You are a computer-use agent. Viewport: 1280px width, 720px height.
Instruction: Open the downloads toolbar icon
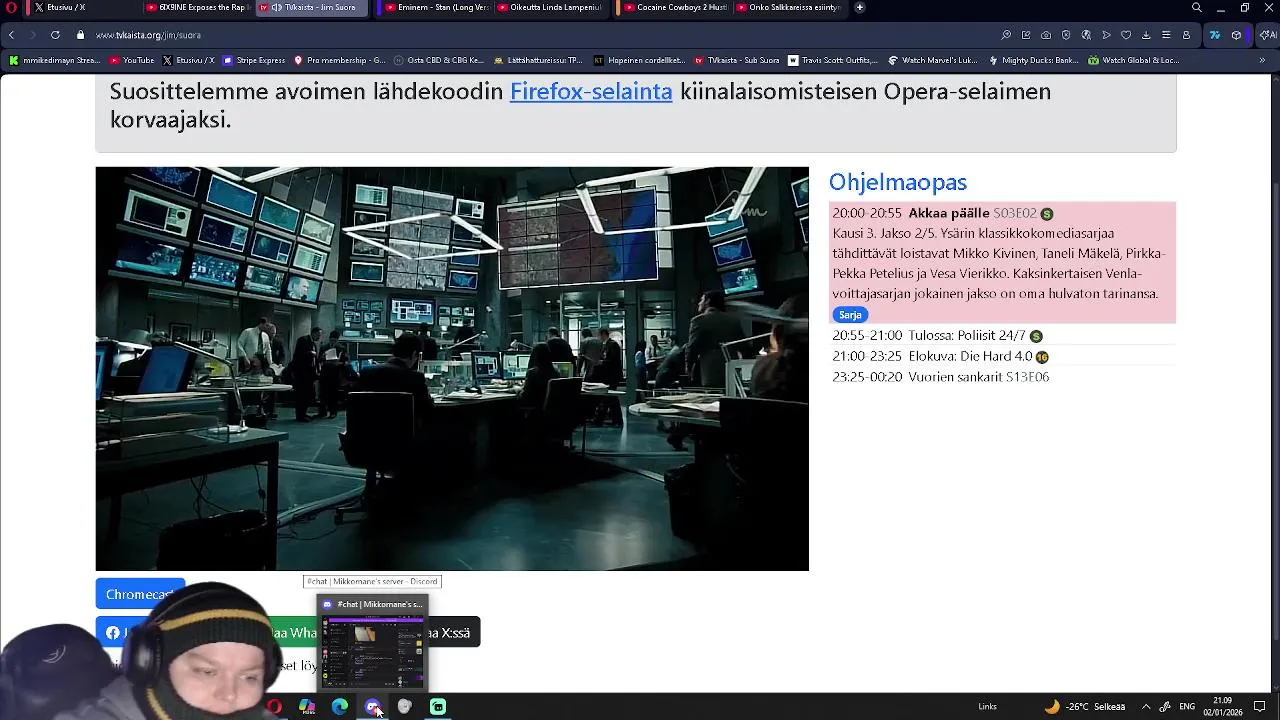(x=1146, y=35)
